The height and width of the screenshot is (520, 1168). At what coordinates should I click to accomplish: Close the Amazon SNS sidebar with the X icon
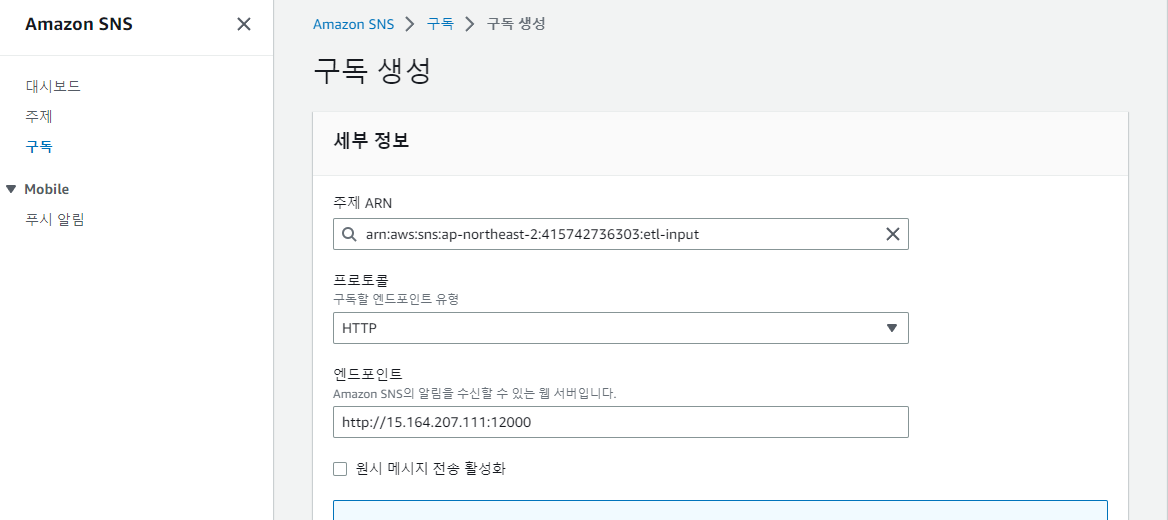(x=244, y=24)
